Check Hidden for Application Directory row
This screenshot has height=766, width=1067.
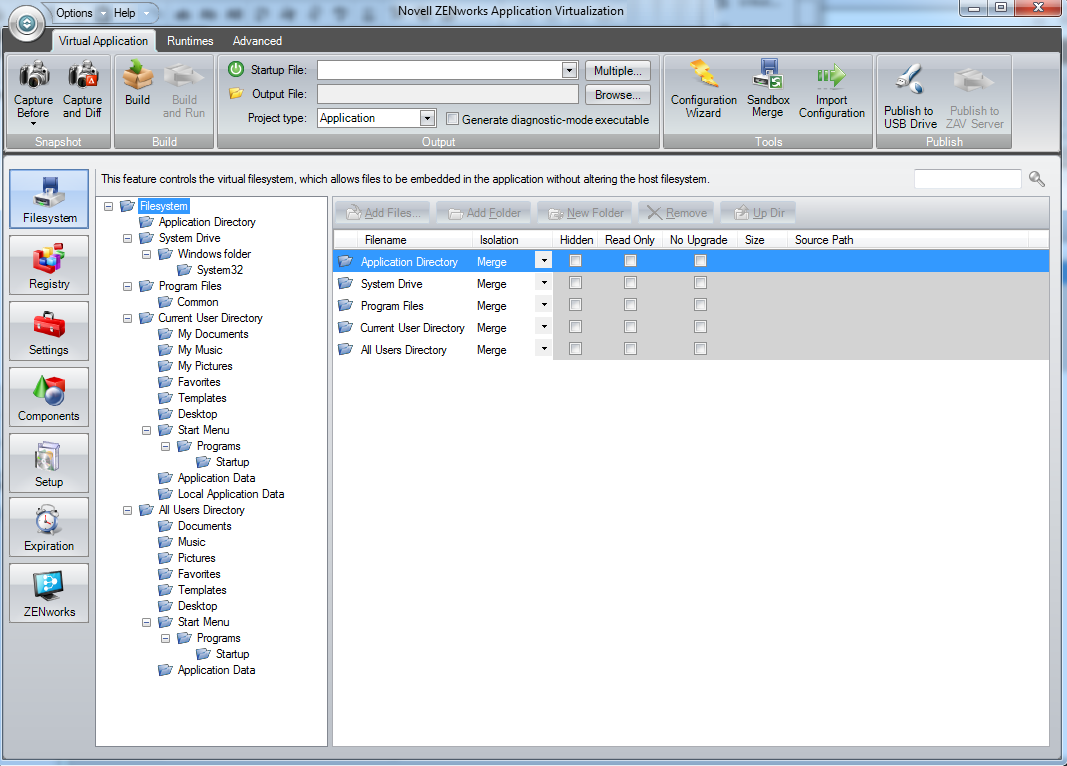576,260
